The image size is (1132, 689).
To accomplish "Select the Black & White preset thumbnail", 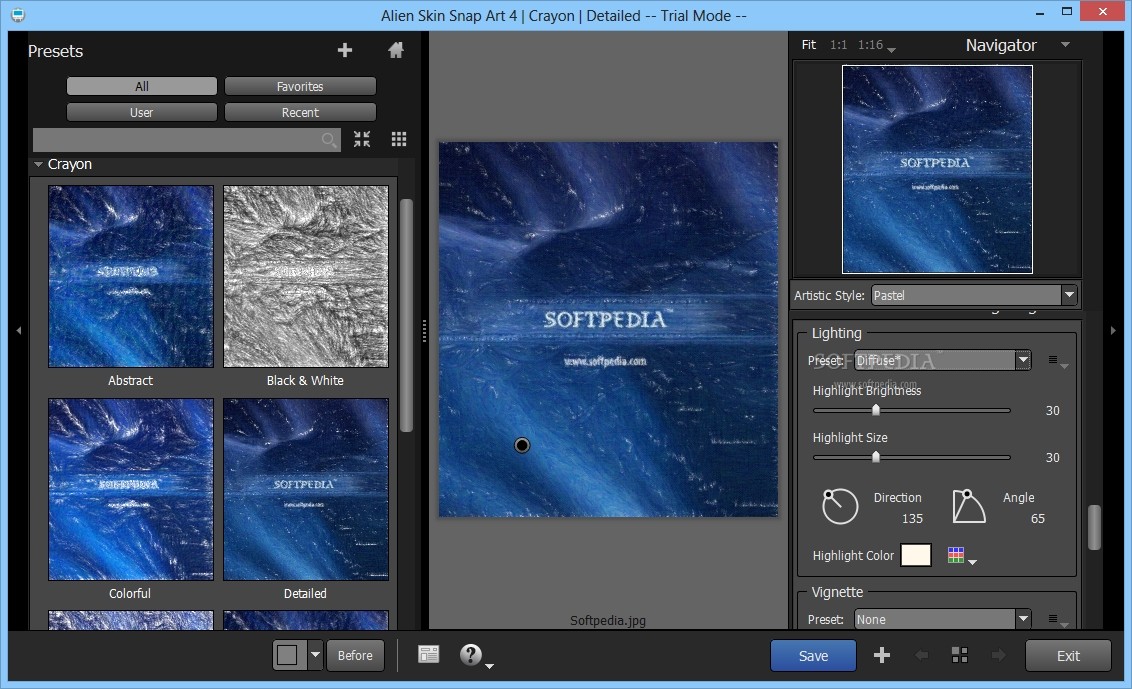I will 305,277.
